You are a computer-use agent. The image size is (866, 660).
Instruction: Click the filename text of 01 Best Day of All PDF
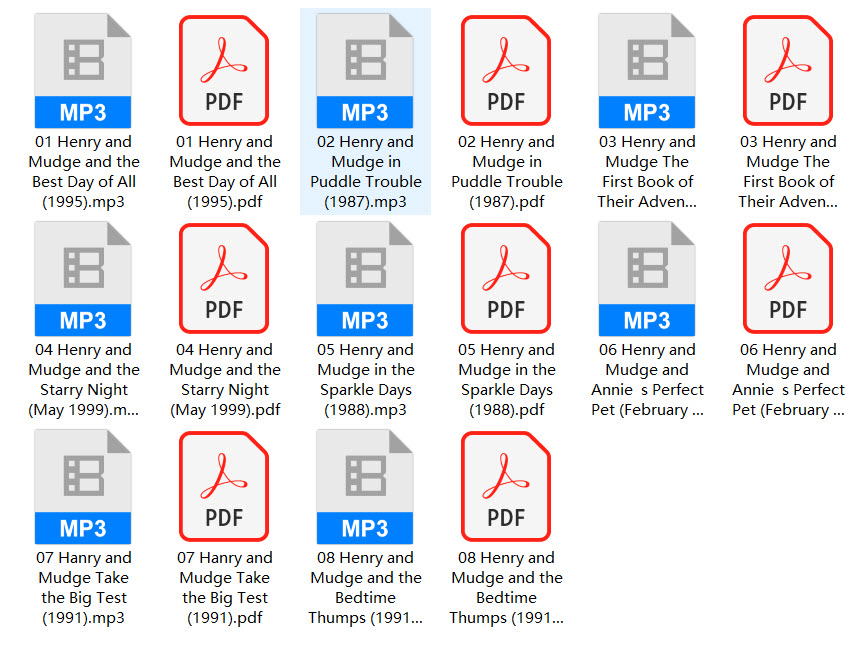coord(224,171)
